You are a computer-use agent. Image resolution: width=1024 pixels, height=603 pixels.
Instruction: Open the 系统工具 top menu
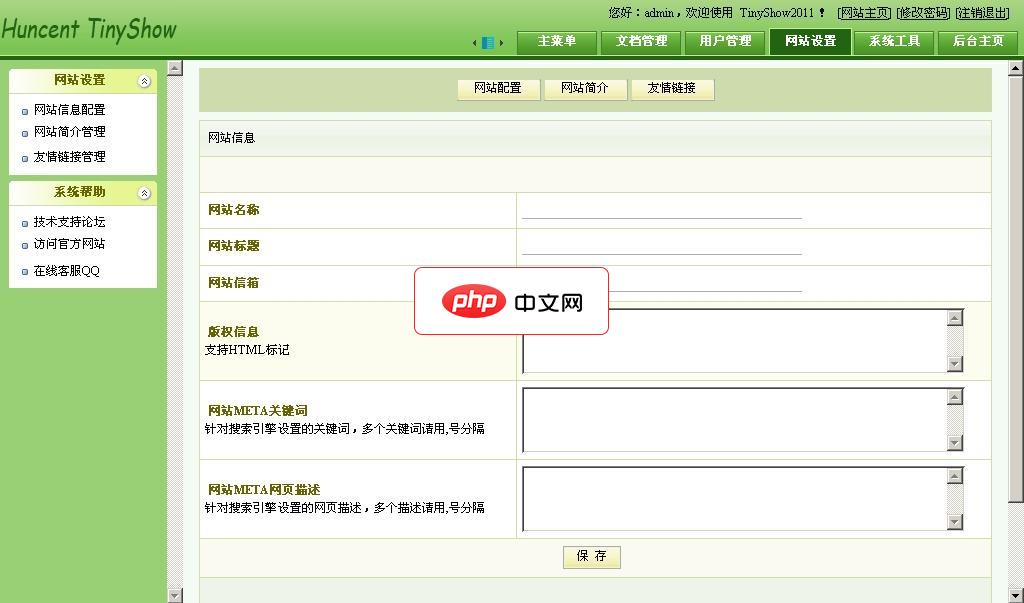894,42
